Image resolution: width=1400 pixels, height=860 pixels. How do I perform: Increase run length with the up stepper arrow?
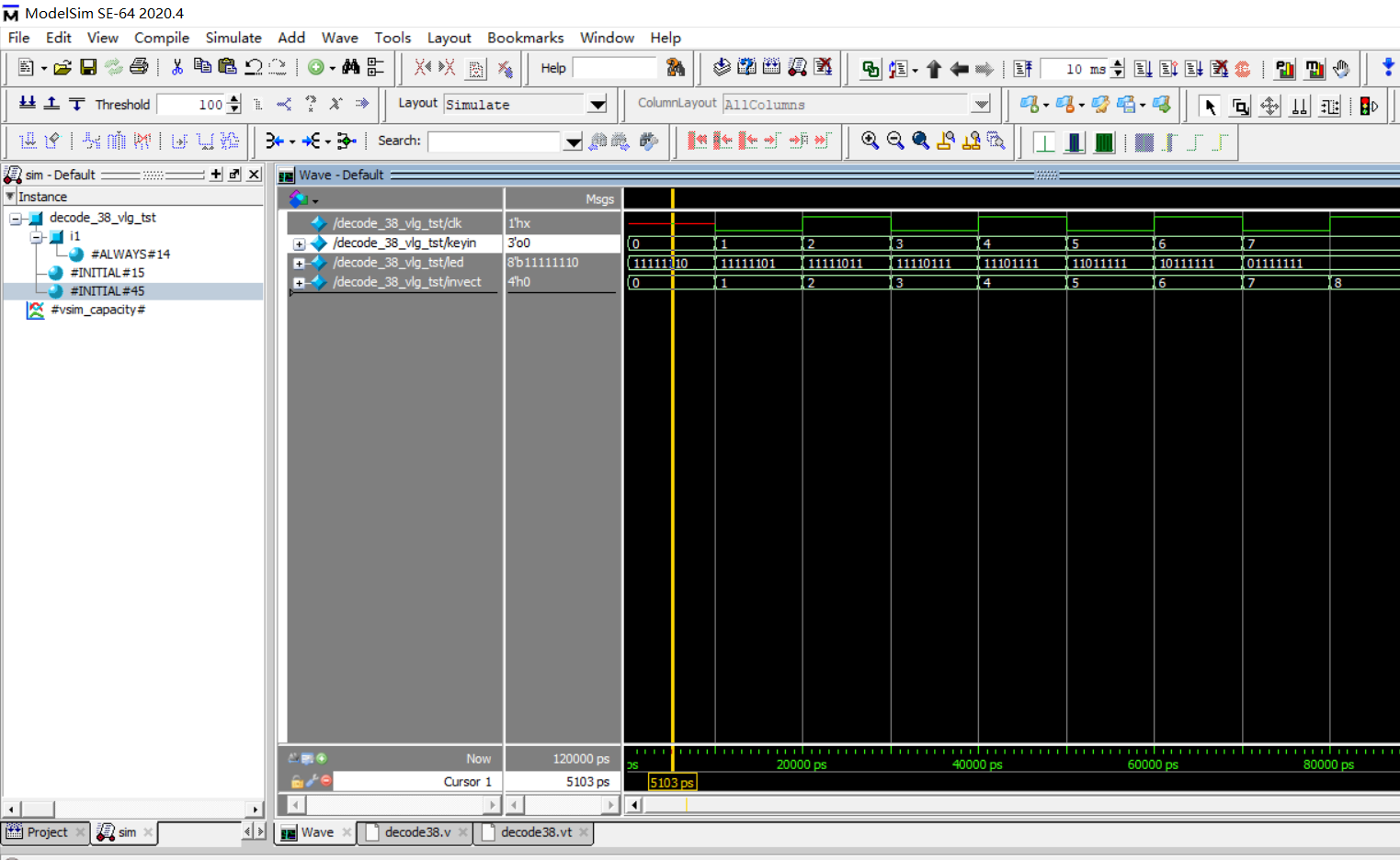(1118, 63)
